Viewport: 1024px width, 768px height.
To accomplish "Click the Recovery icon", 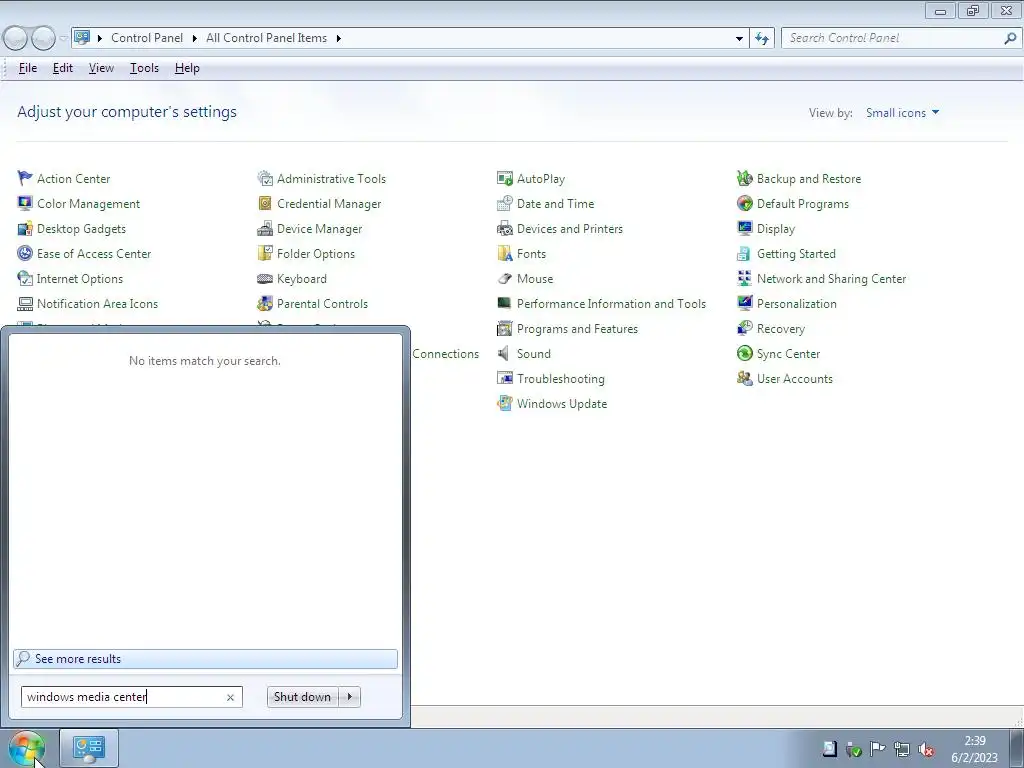I will click(744, 328).
